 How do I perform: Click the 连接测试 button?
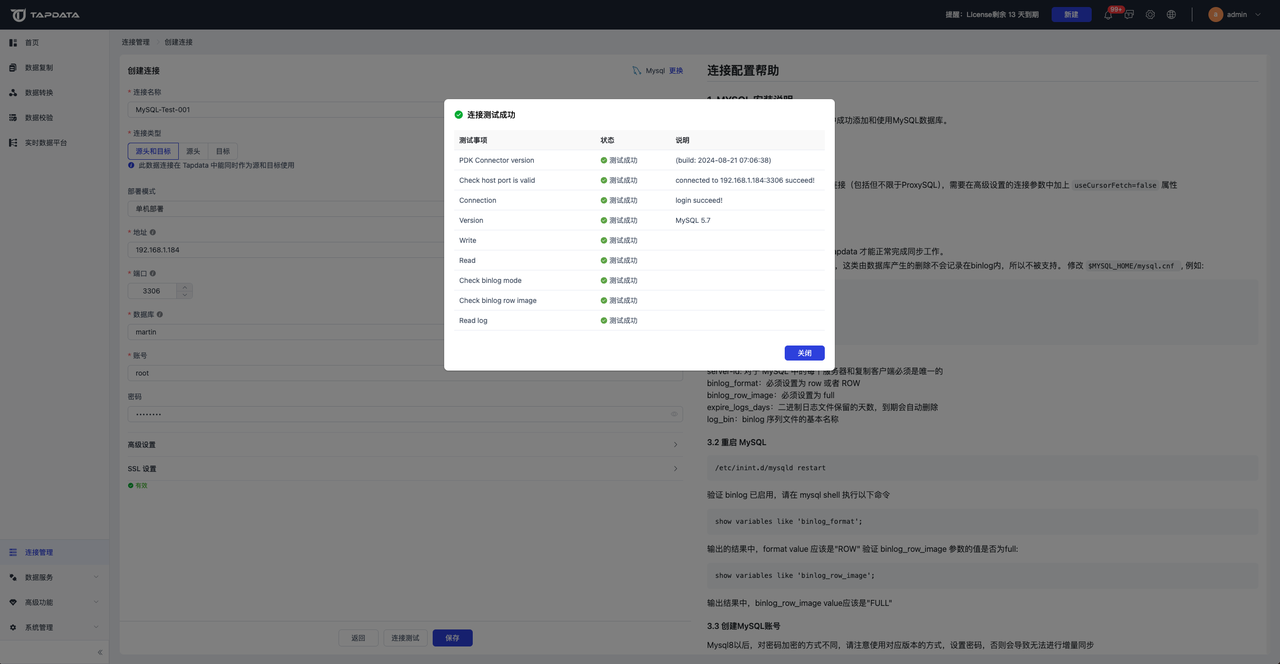click(405, 638)
